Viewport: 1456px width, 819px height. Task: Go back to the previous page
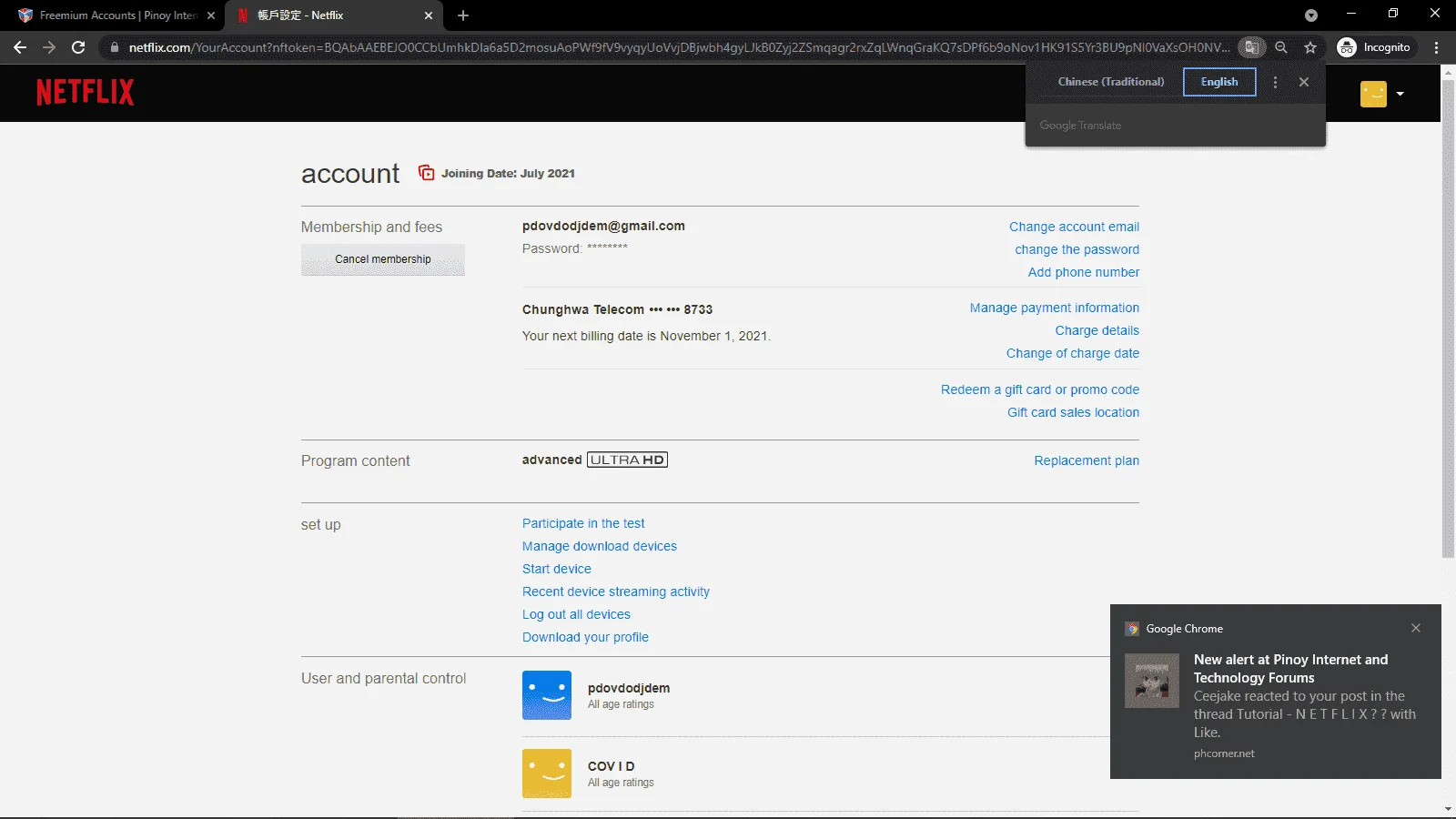(x=20, y=47)
